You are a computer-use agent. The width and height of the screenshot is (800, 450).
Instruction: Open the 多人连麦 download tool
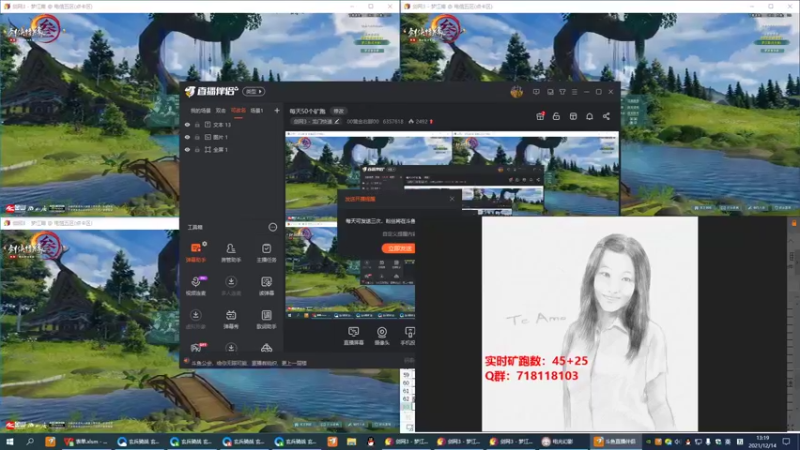click(x=231, y=286)
